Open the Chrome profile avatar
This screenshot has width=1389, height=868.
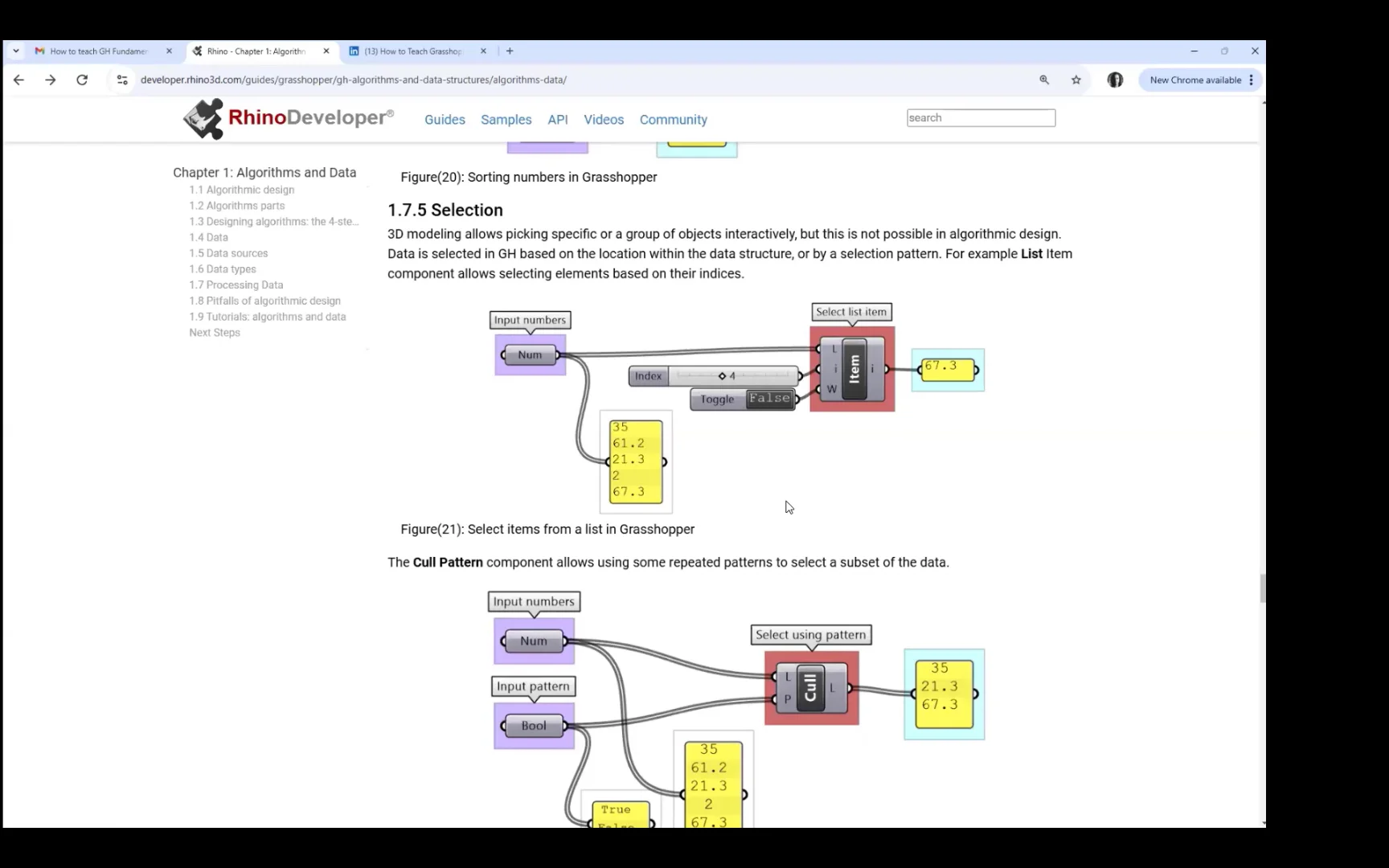click(1115, 80)
